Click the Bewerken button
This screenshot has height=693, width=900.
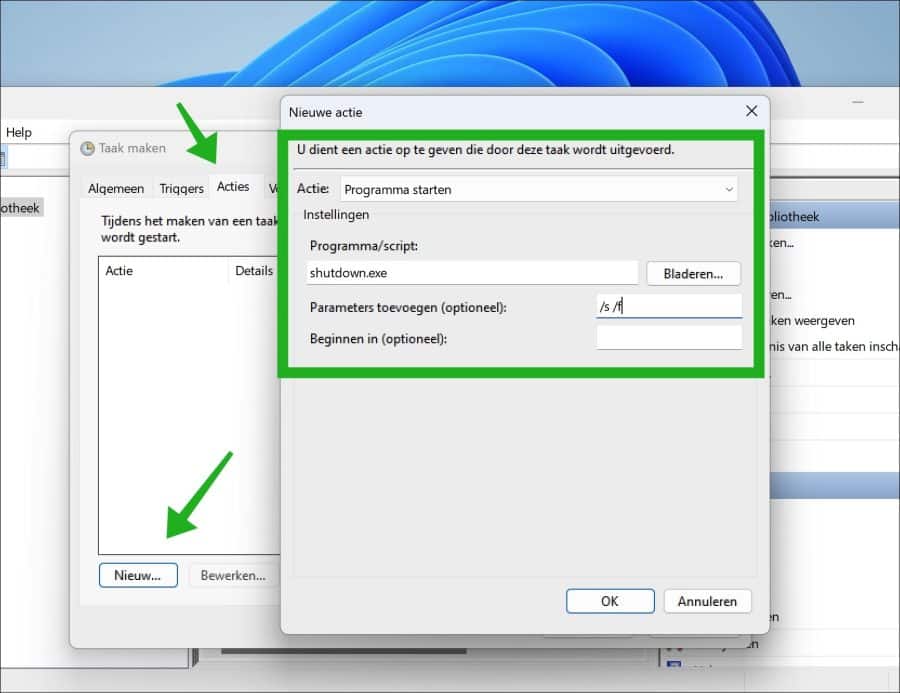(233, 575)
